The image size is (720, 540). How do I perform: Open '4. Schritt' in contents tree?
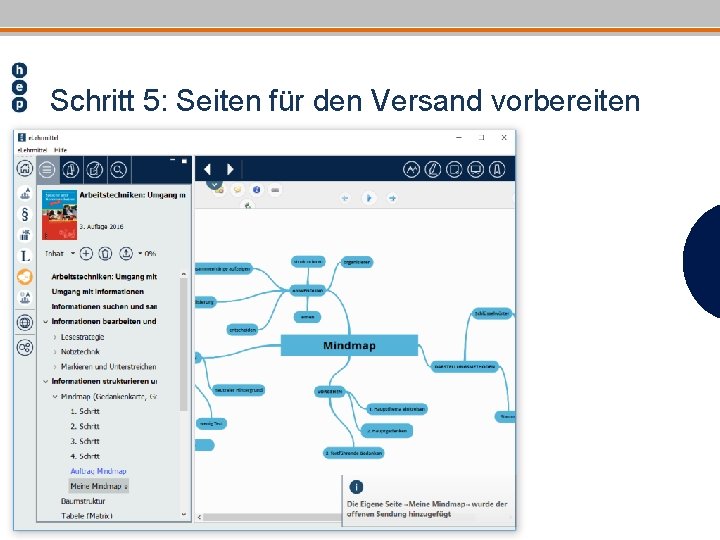pos(85,456)
